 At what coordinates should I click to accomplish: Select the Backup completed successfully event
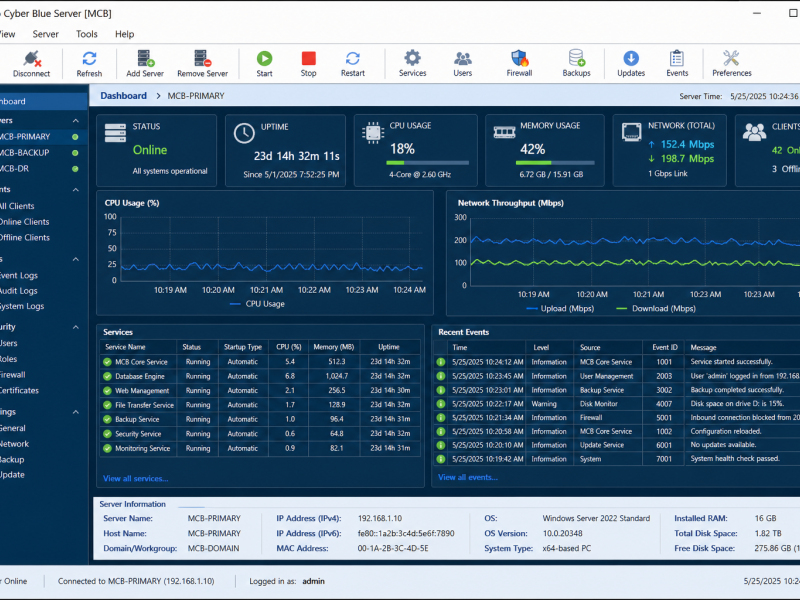click(x=617, y=390)
